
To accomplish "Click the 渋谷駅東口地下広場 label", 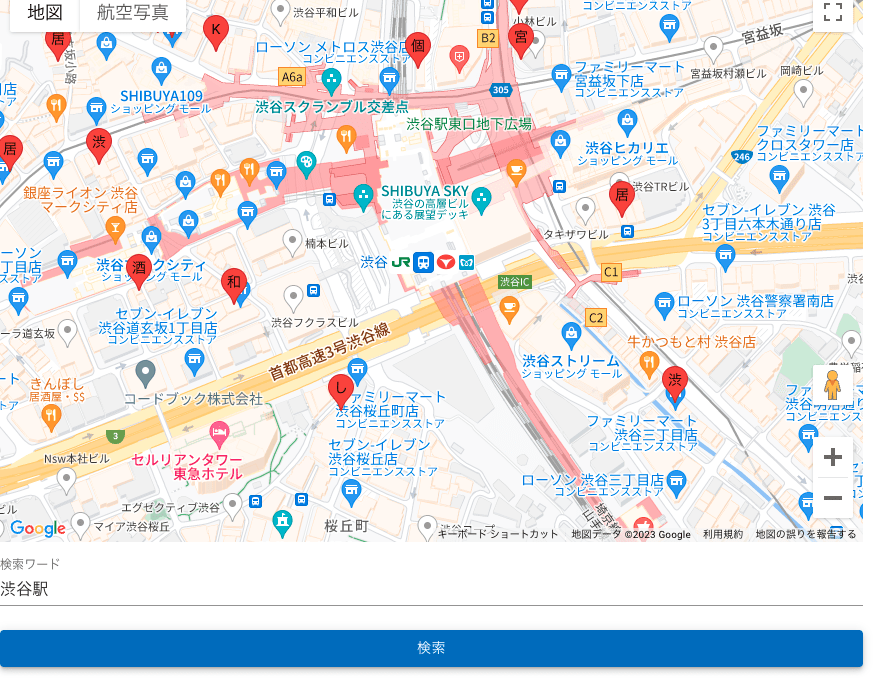I will click(469, 124).
